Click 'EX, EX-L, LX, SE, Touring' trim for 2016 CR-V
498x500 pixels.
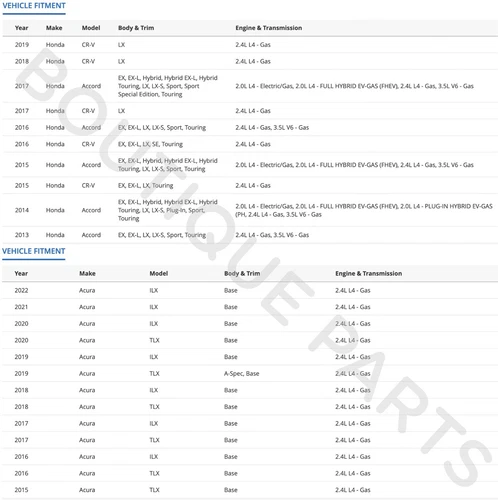150,144
